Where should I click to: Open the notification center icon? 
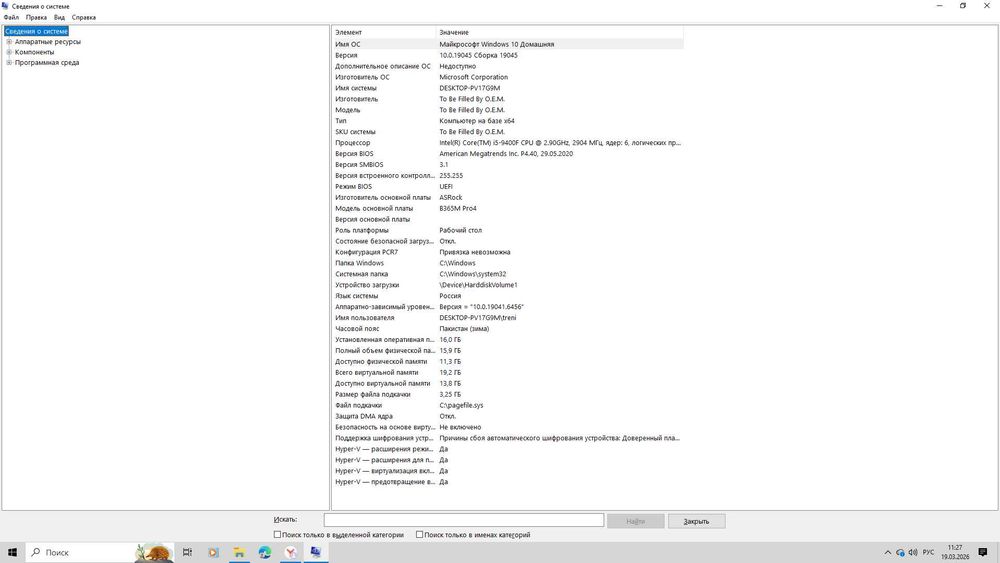983,552
